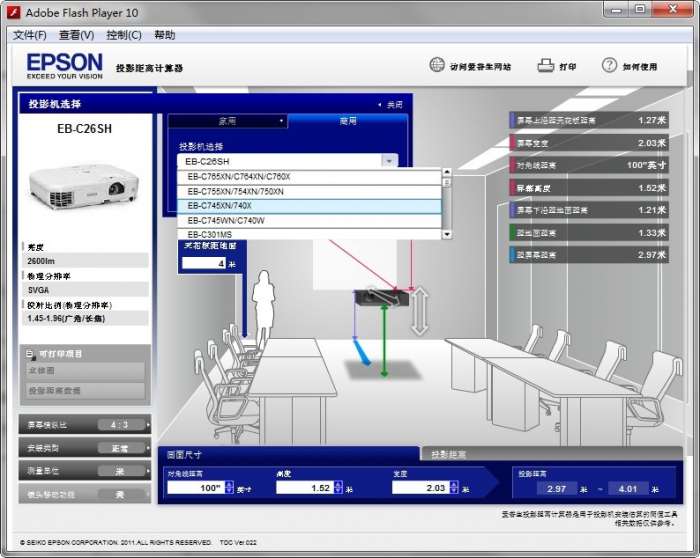Click the globe icon for Epson website
Screen dimensions: 700x558
437,65
